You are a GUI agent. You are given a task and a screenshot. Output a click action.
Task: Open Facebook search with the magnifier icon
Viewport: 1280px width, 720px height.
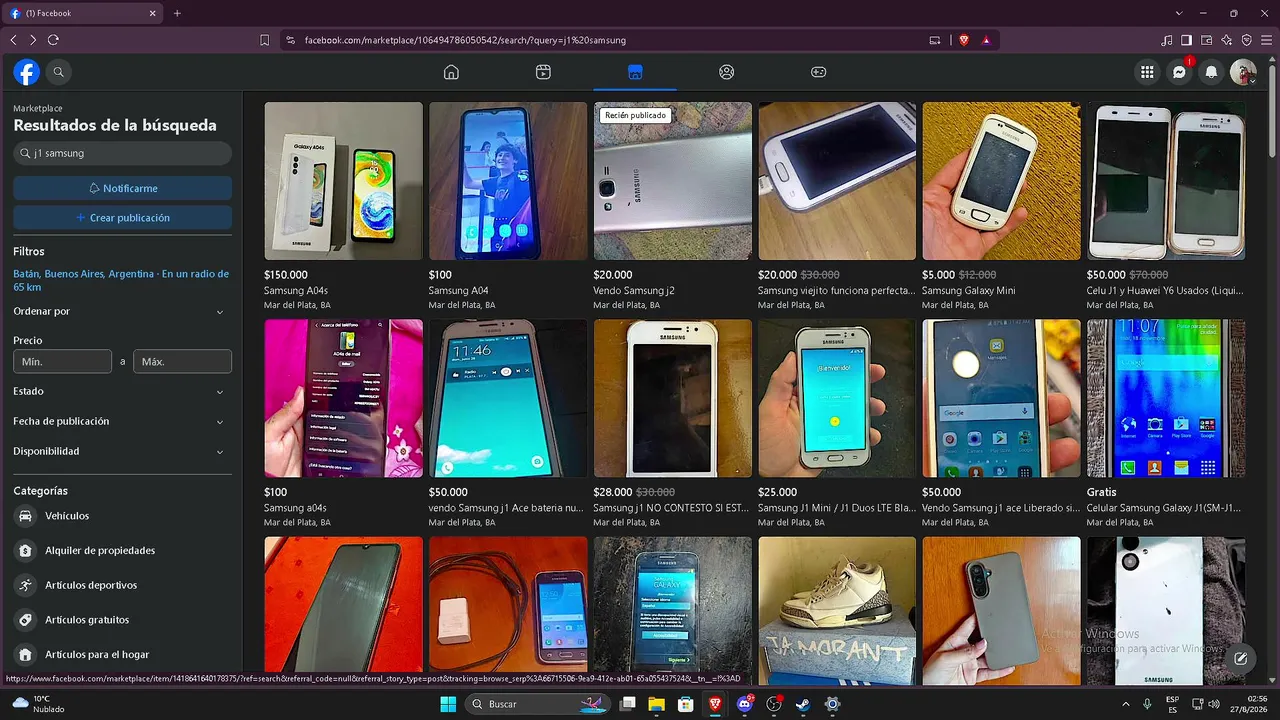pos(59,72)
